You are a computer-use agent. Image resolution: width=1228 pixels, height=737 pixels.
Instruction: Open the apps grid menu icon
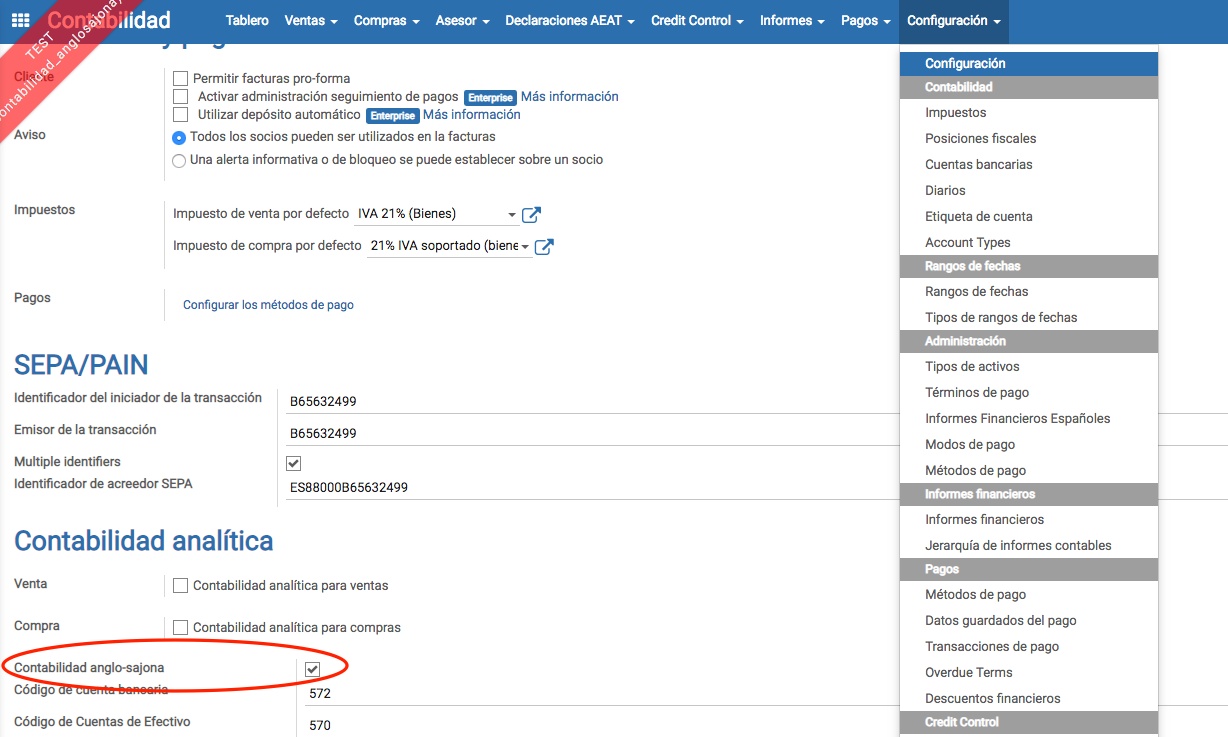[20, 20]
